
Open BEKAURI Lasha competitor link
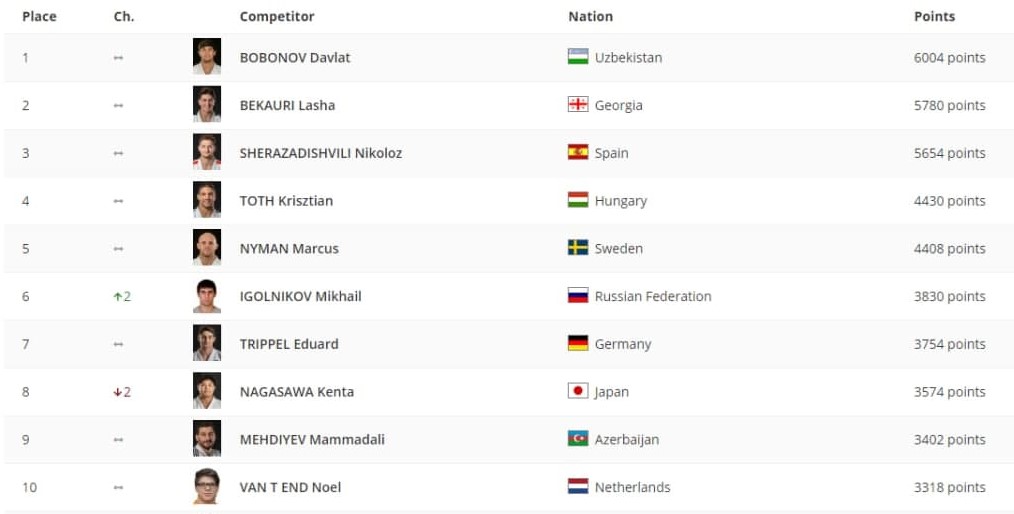click(x=287, y=105)
